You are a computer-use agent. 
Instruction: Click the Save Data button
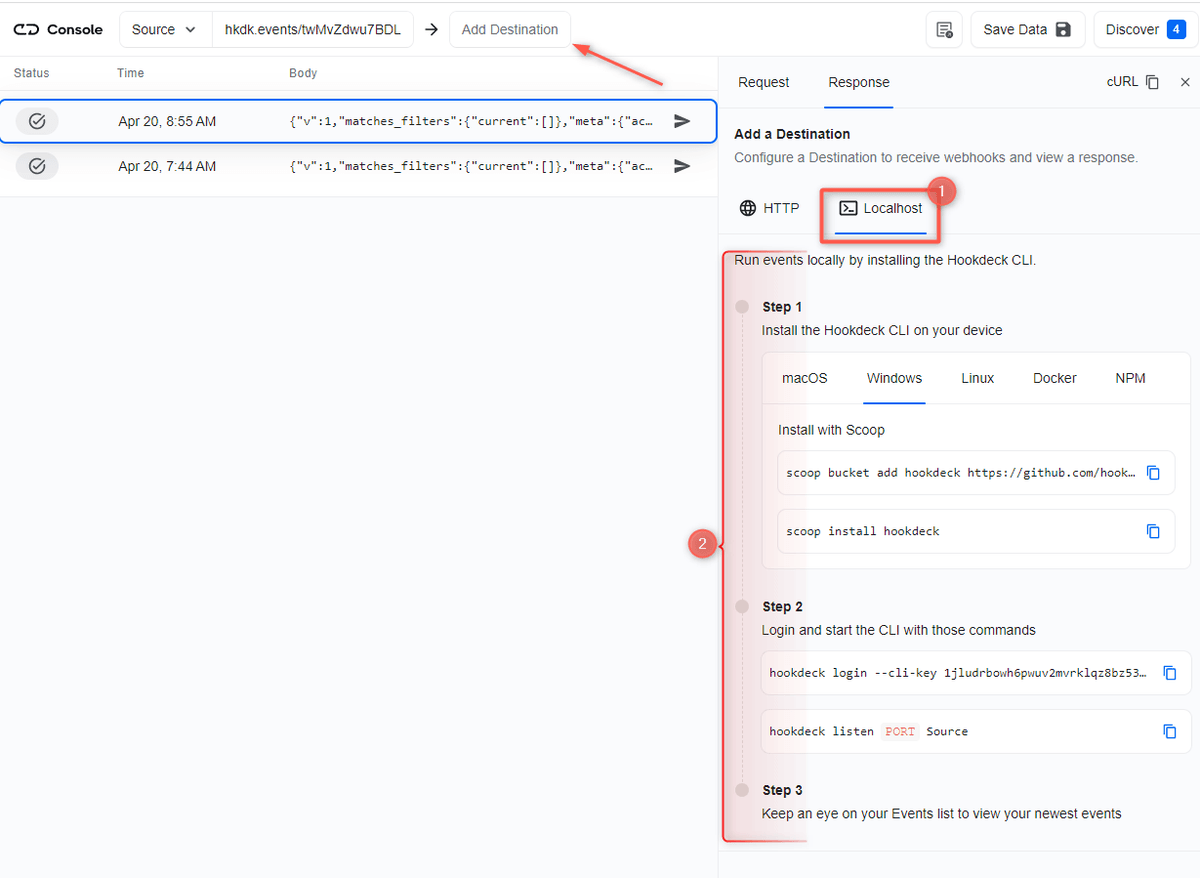[1027, 29]
